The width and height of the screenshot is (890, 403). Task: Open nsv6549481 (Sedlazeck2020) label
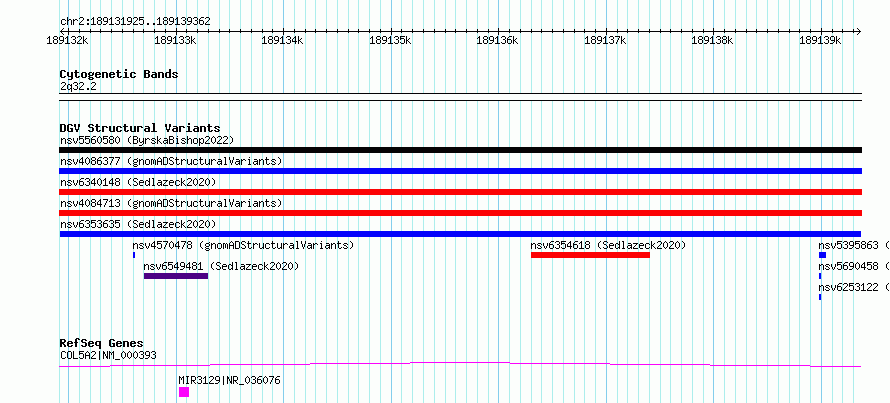[x=221, y=266]
